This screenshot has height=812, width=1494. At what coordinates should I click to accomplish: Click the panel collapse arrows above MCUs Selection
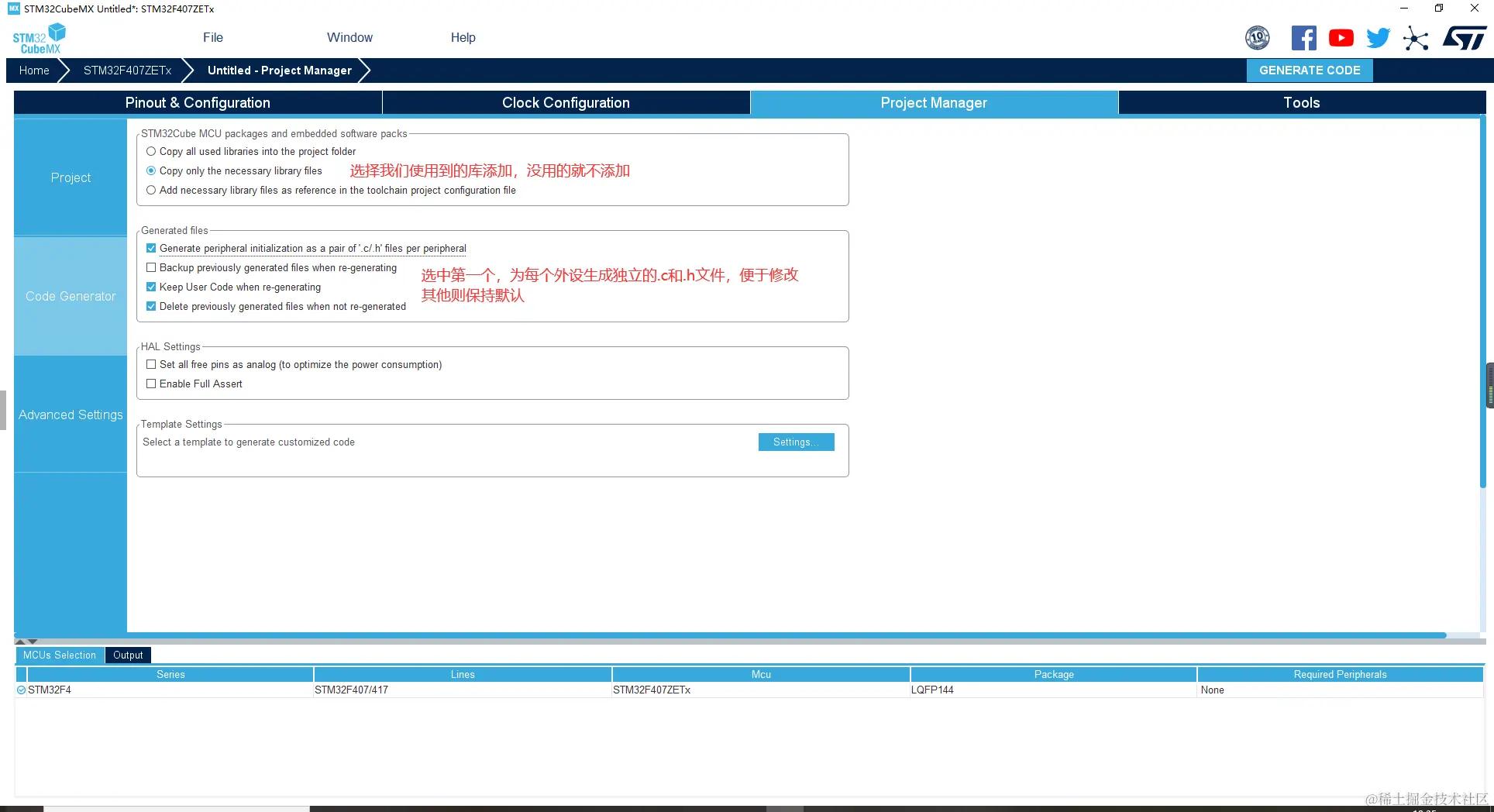(26, 641)
